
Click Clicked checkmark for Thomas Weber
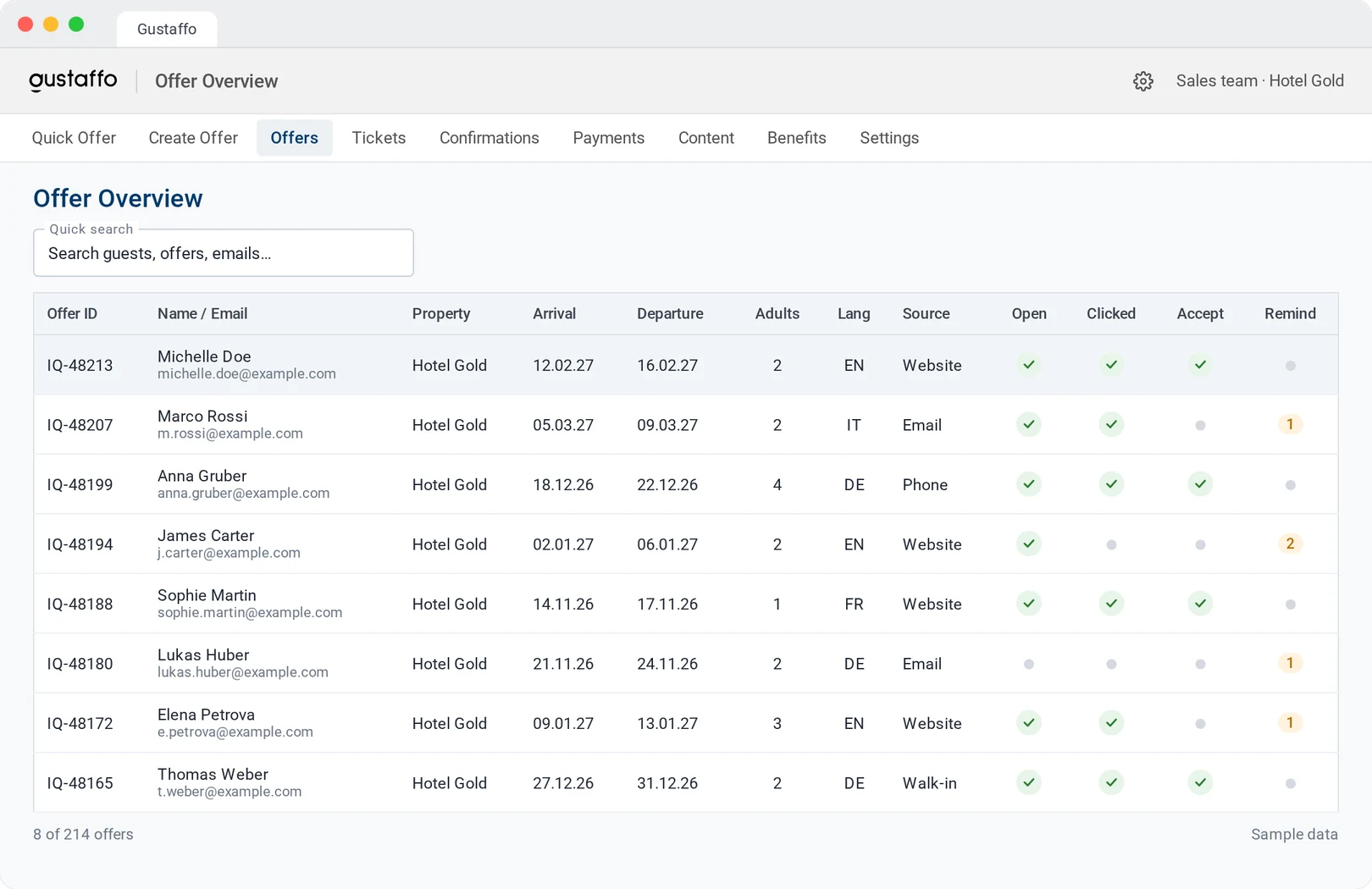click(1111, 782)
